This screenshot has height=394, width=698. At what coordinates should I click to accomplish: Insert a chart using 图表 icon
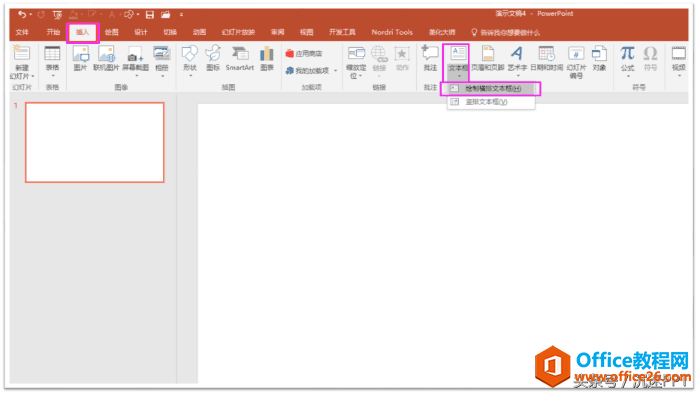tap(267, 58)
